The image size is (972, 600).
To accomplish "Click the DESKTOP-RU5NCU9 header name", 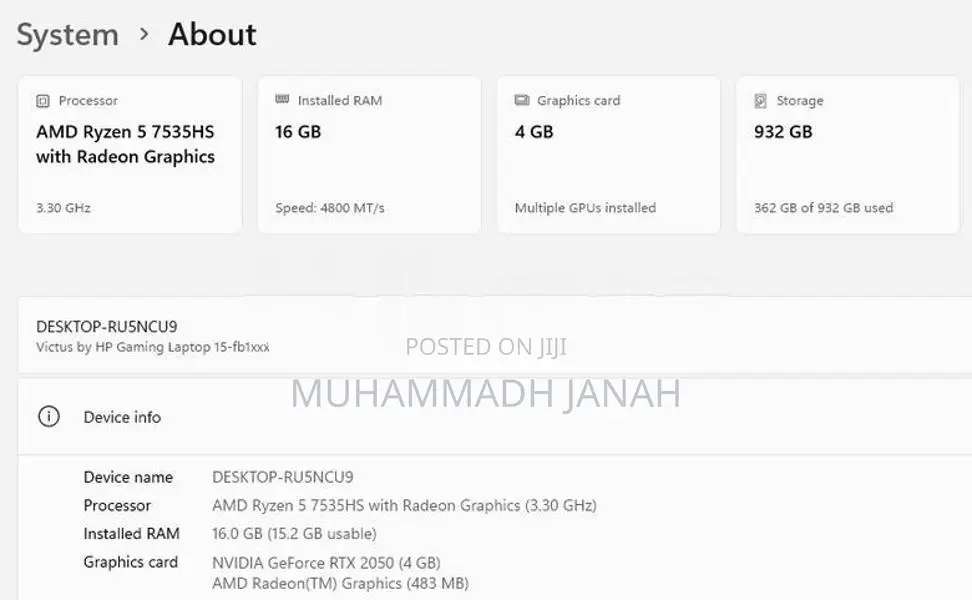I will [107, 326].
